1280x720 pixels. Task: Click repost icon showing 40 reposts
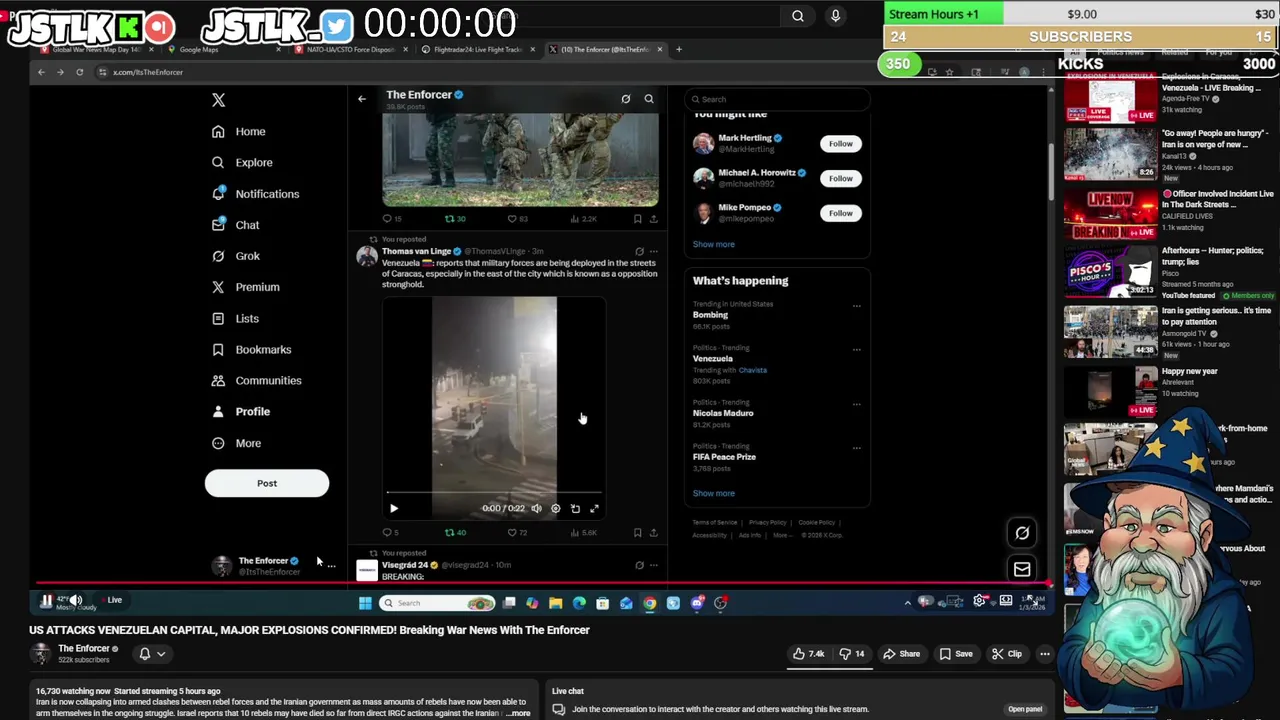point(455,532)
